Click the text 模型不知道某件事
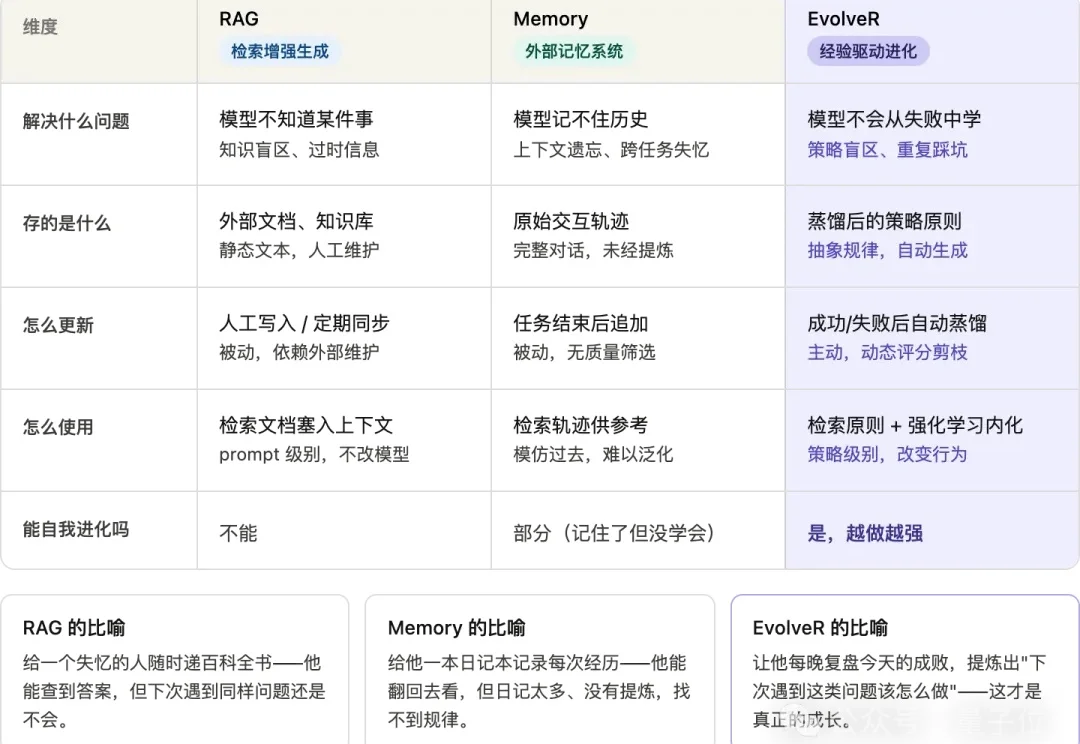 point(296,119)
